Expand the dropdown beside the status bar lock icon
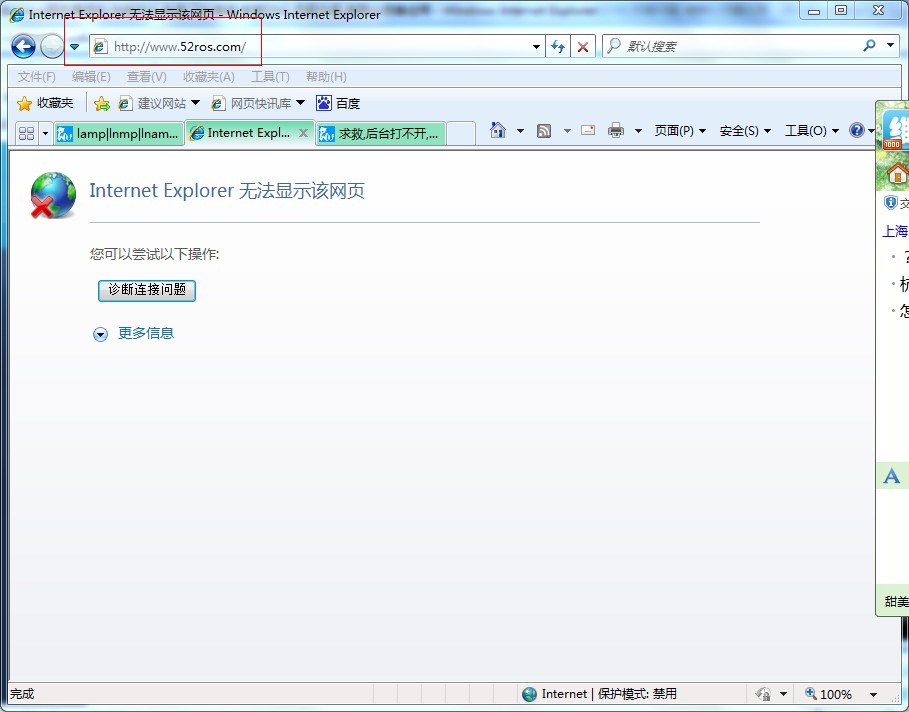Image resolution: width=909 pixels, height=712 pixels. pyautogui.click(x=783, y=694)
